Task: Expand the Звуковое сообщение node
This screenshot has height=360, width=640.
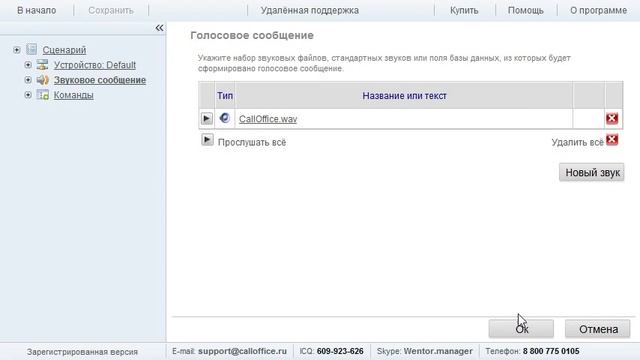Action: coord(28,80)
